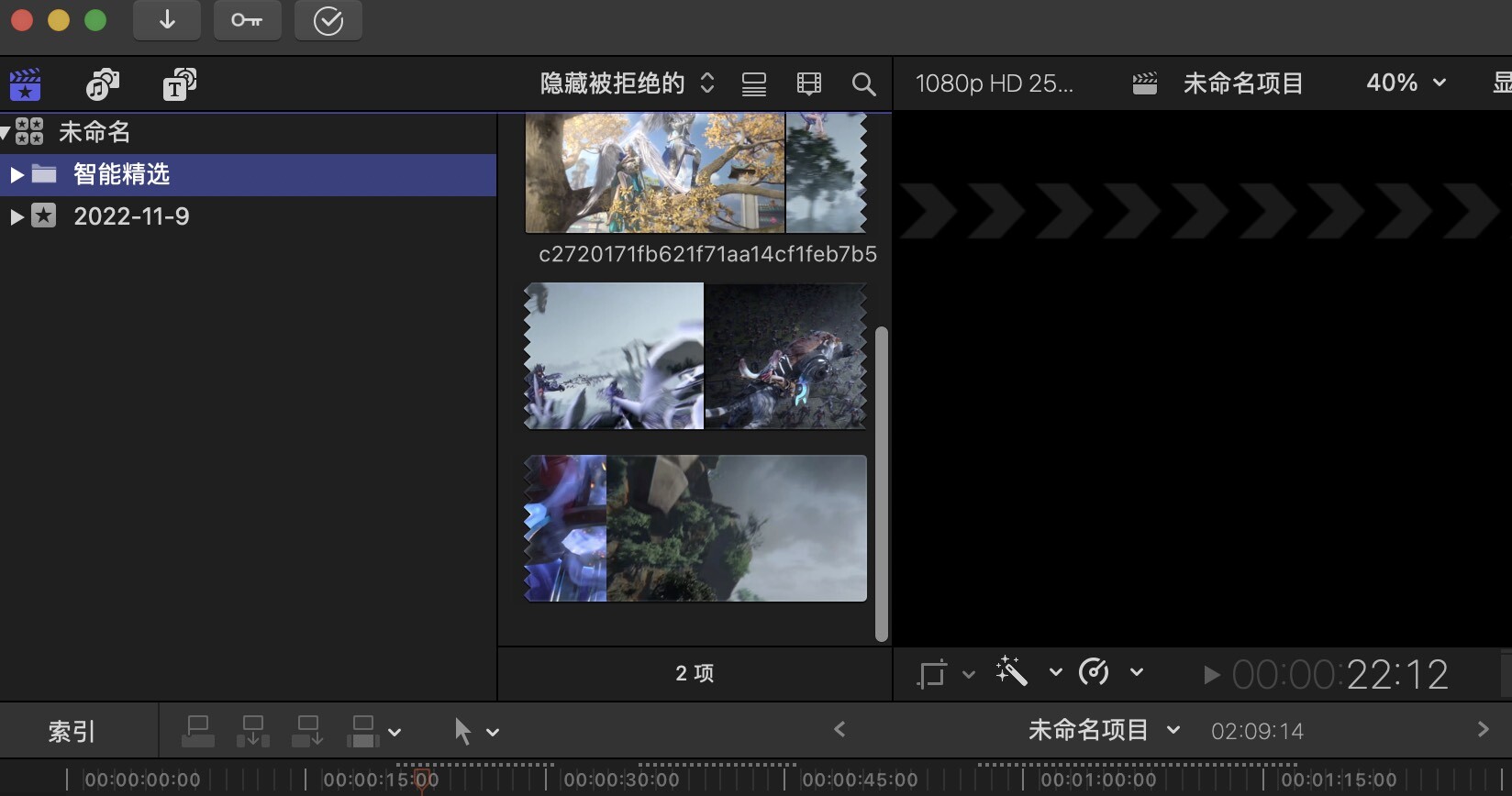Image resolution: width=1512 pixels, height=796 pixels.
Task: Show the Titles and Generators sidebar
Action: [x=180, y=84]
